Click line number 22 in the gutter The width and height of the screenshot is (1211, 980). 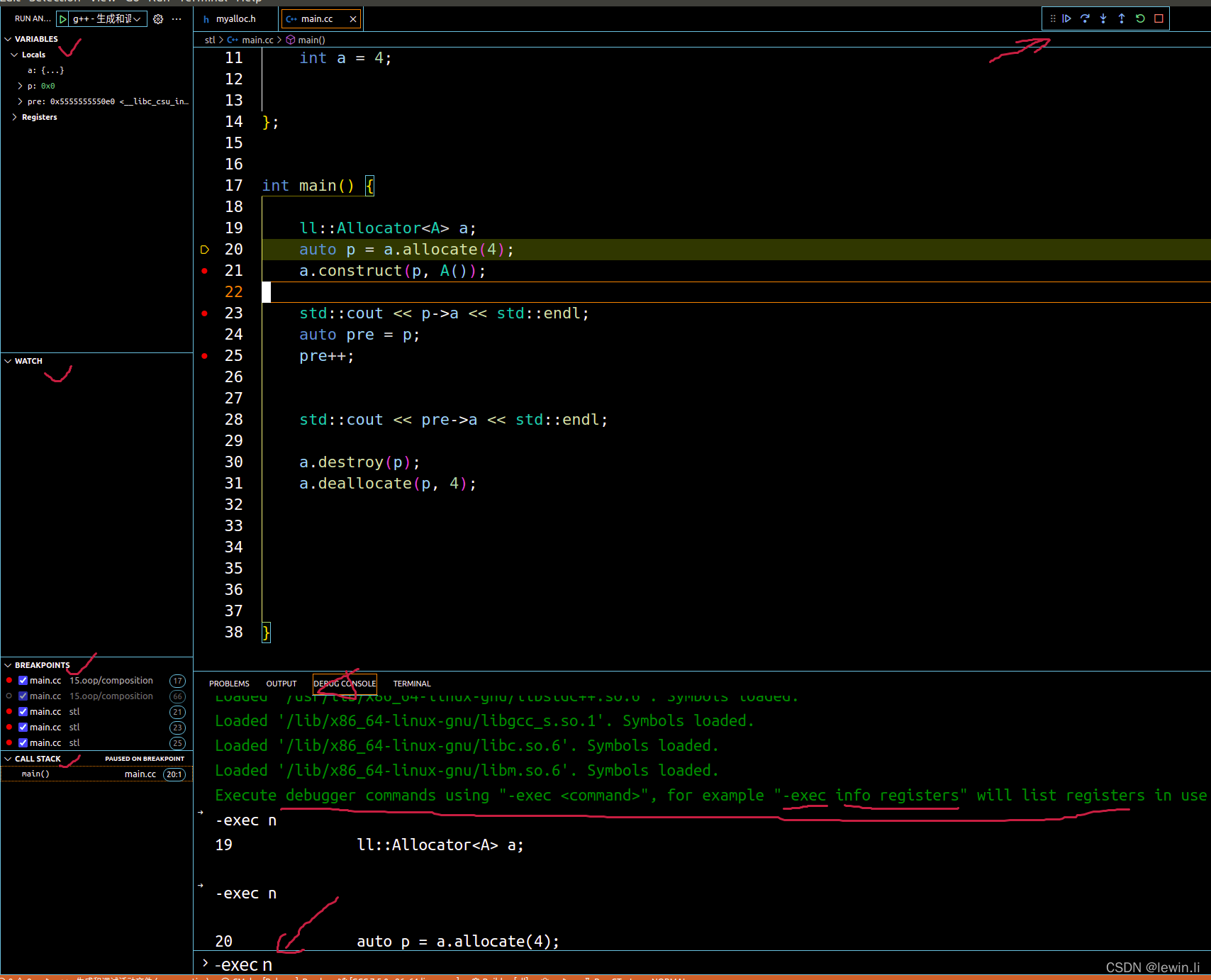point(234,292)
